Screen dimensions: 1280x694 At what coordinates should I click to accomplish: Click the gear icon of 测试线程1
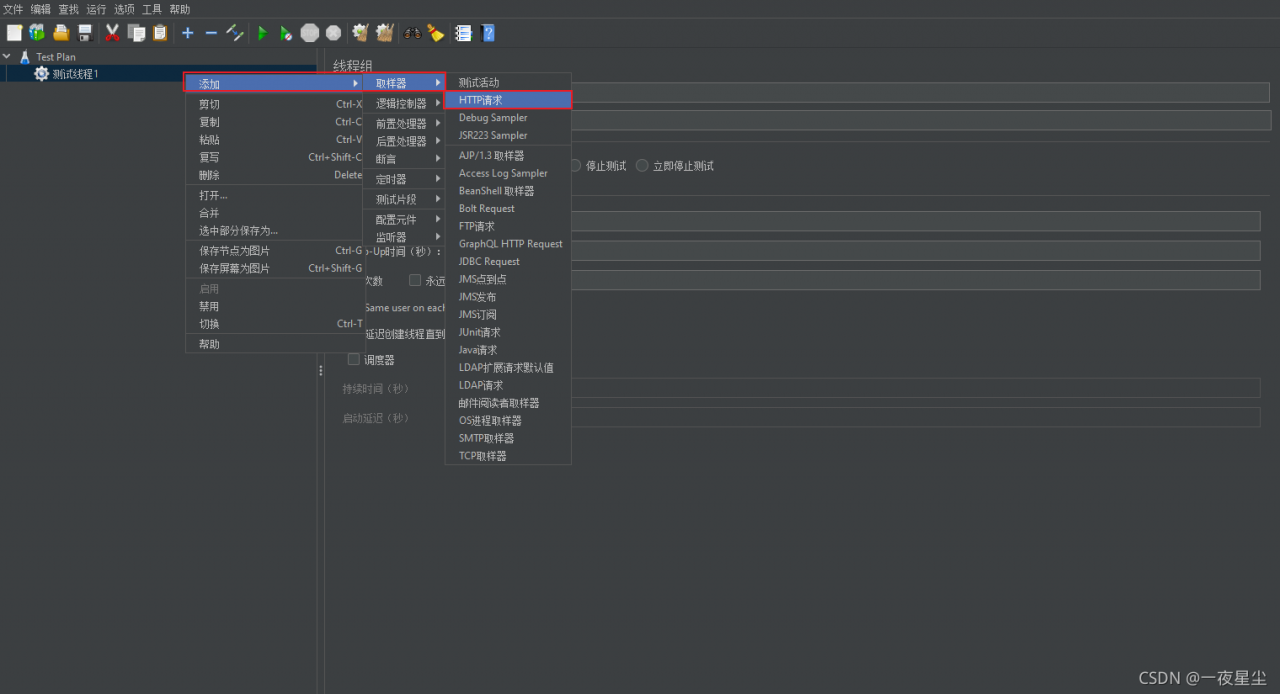41,74
